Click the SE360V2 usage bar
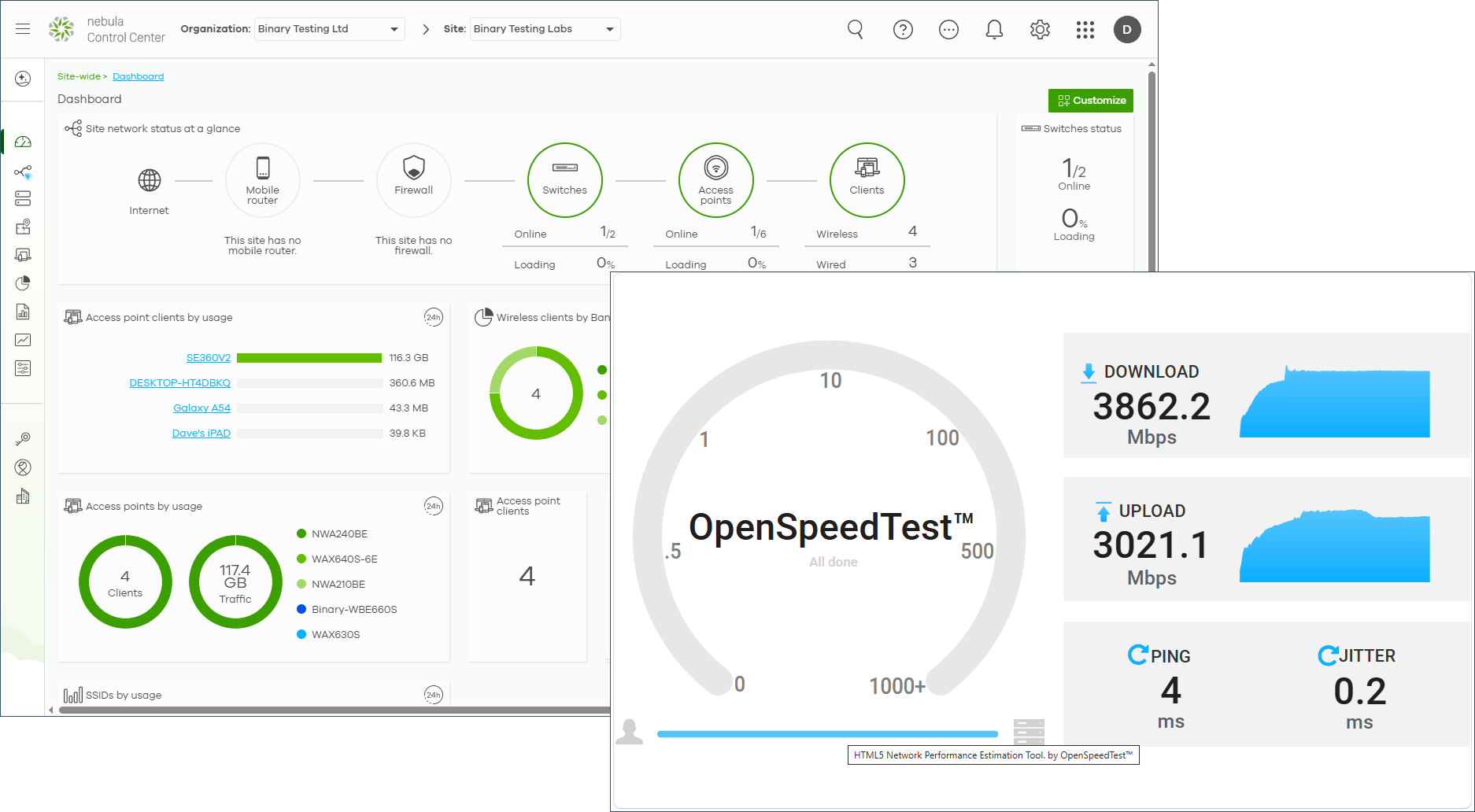Image resolution: width=1475 pixels, height=812 pixels. coord(309,358)
